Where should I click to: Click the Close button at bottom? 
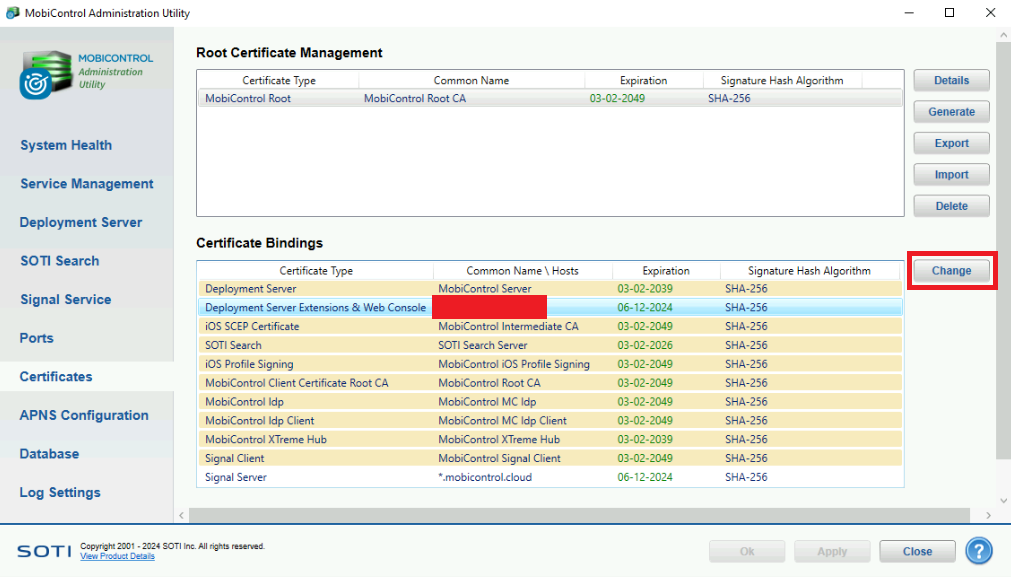(x=917, y=551)
